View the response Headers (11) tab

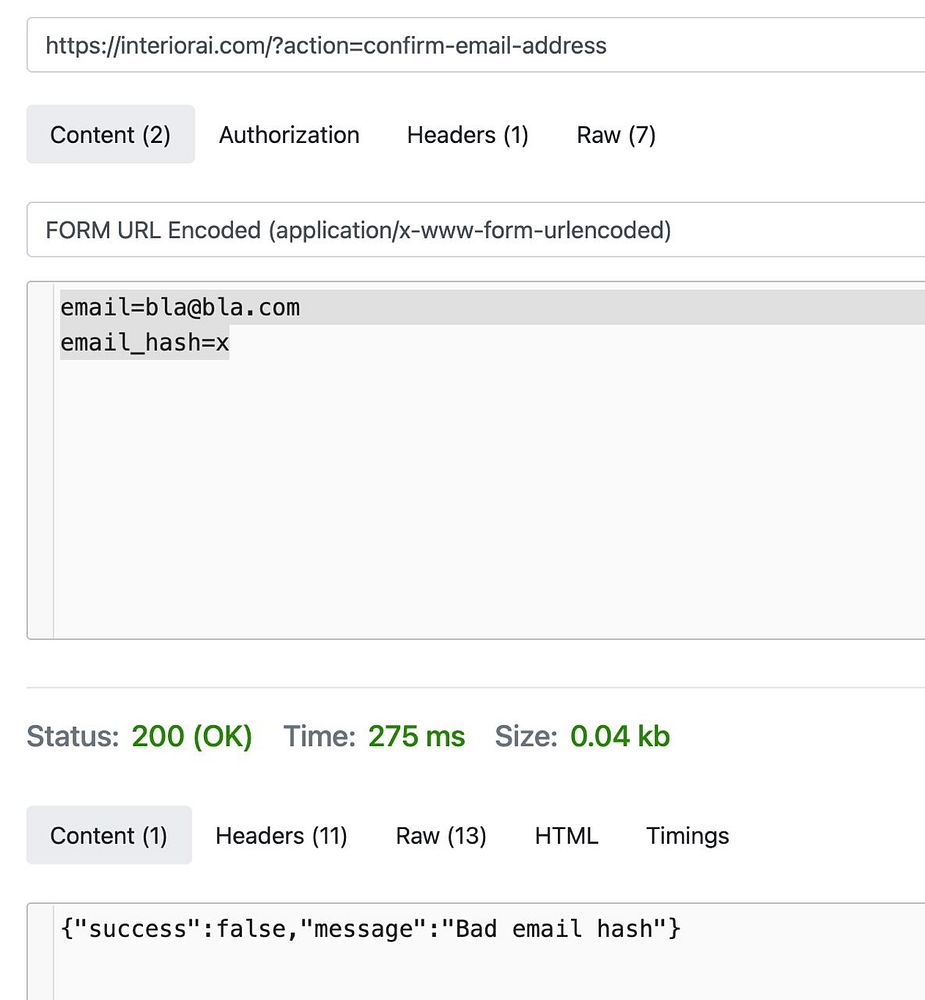tap(281, 836)
